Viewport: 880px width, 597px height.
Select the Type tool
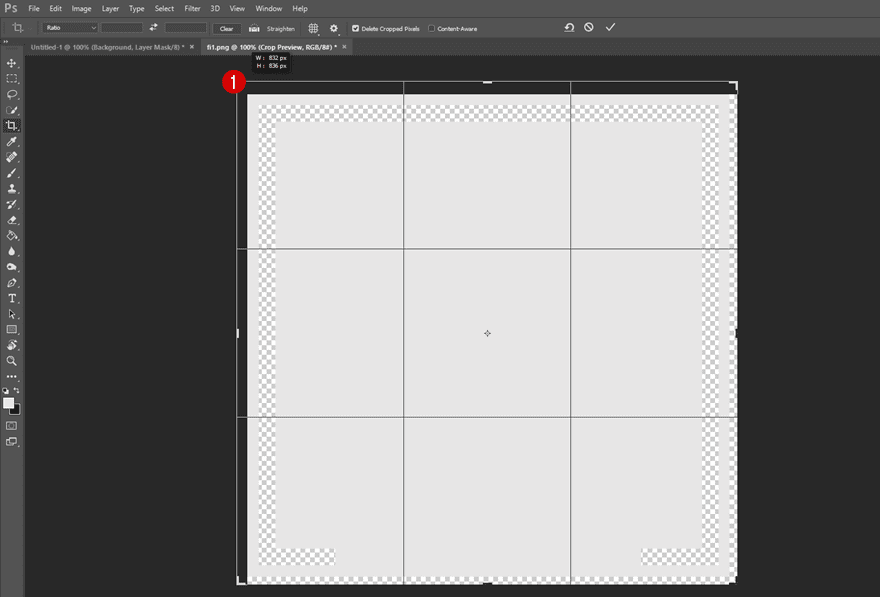click(11, 298)
